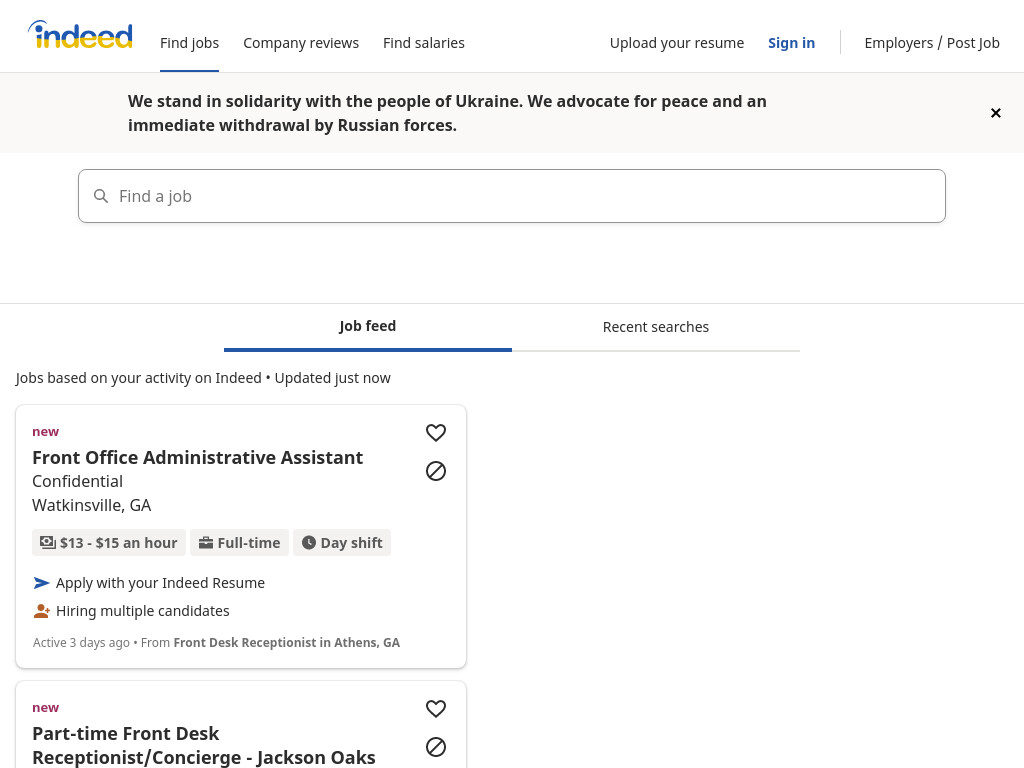
Task: Open Company reviews page
Action: click(301, 43)
